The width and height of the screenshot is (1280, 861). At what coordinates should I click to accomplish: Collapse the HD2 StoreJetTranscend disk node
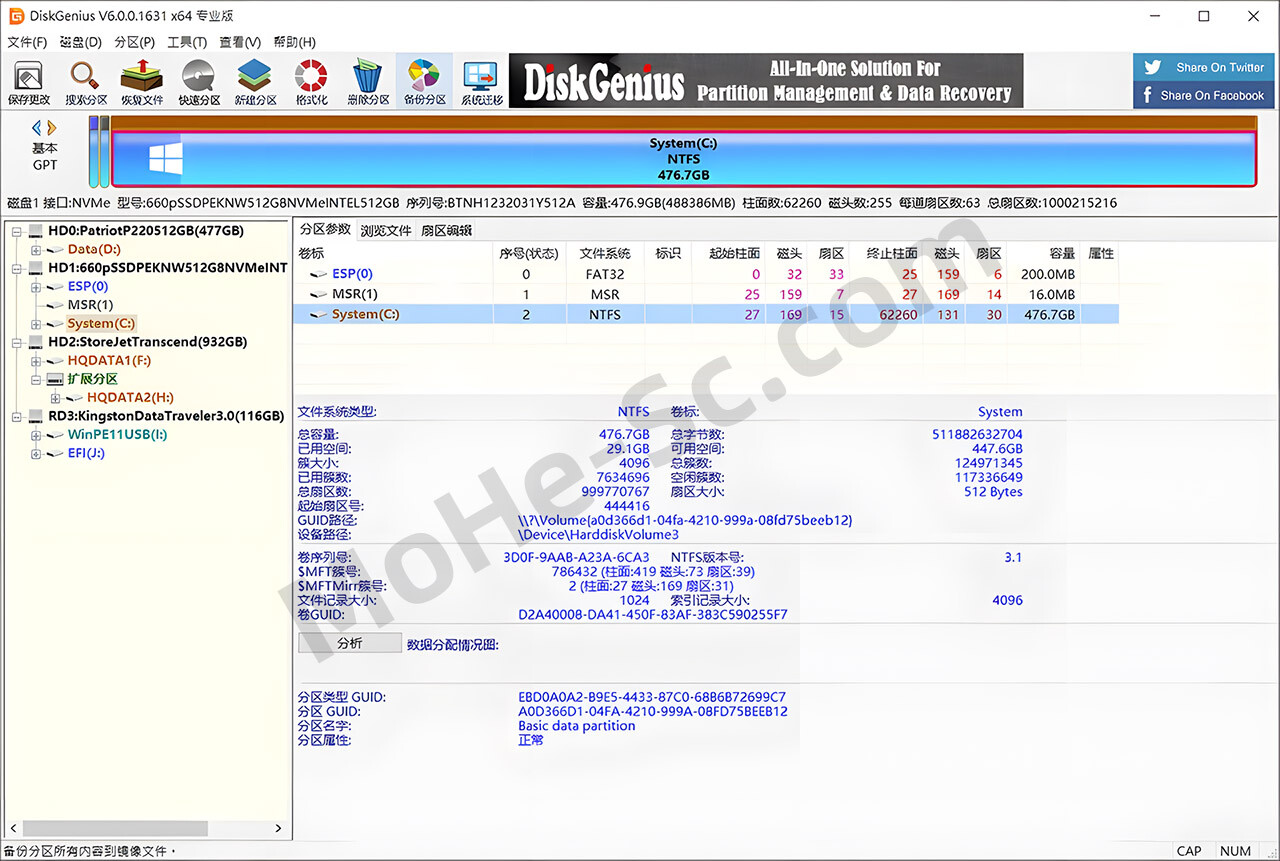point(17,342)
